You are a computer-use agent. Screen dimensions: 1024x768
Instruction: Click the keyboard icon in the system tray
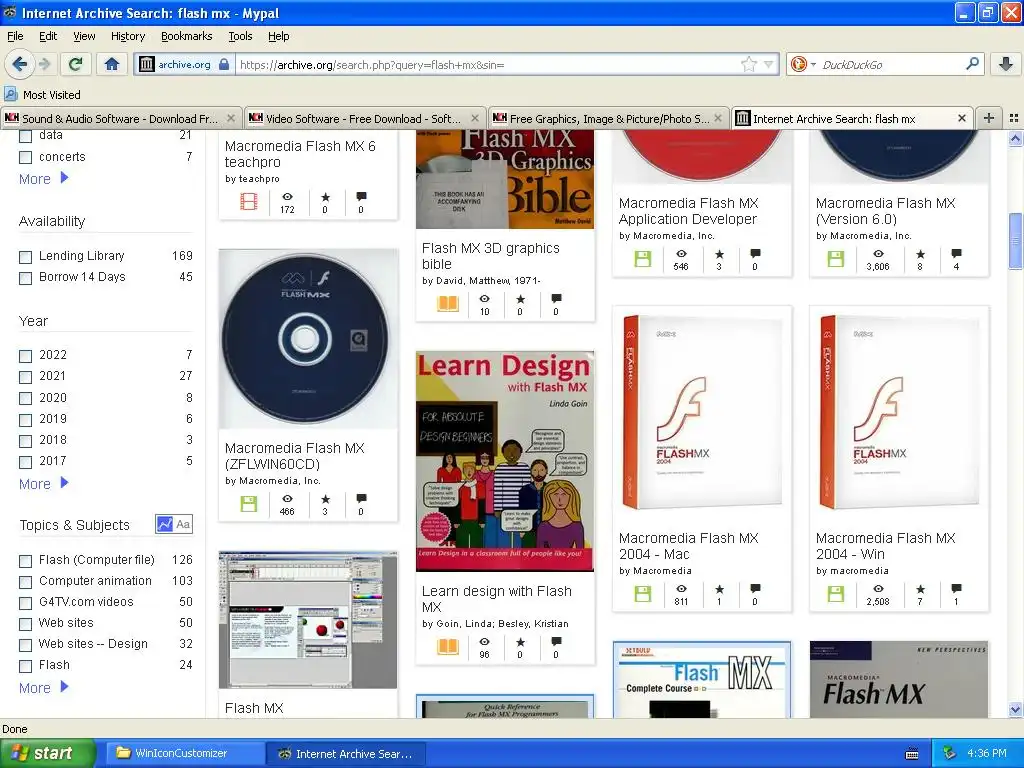(x=912, y=754)
